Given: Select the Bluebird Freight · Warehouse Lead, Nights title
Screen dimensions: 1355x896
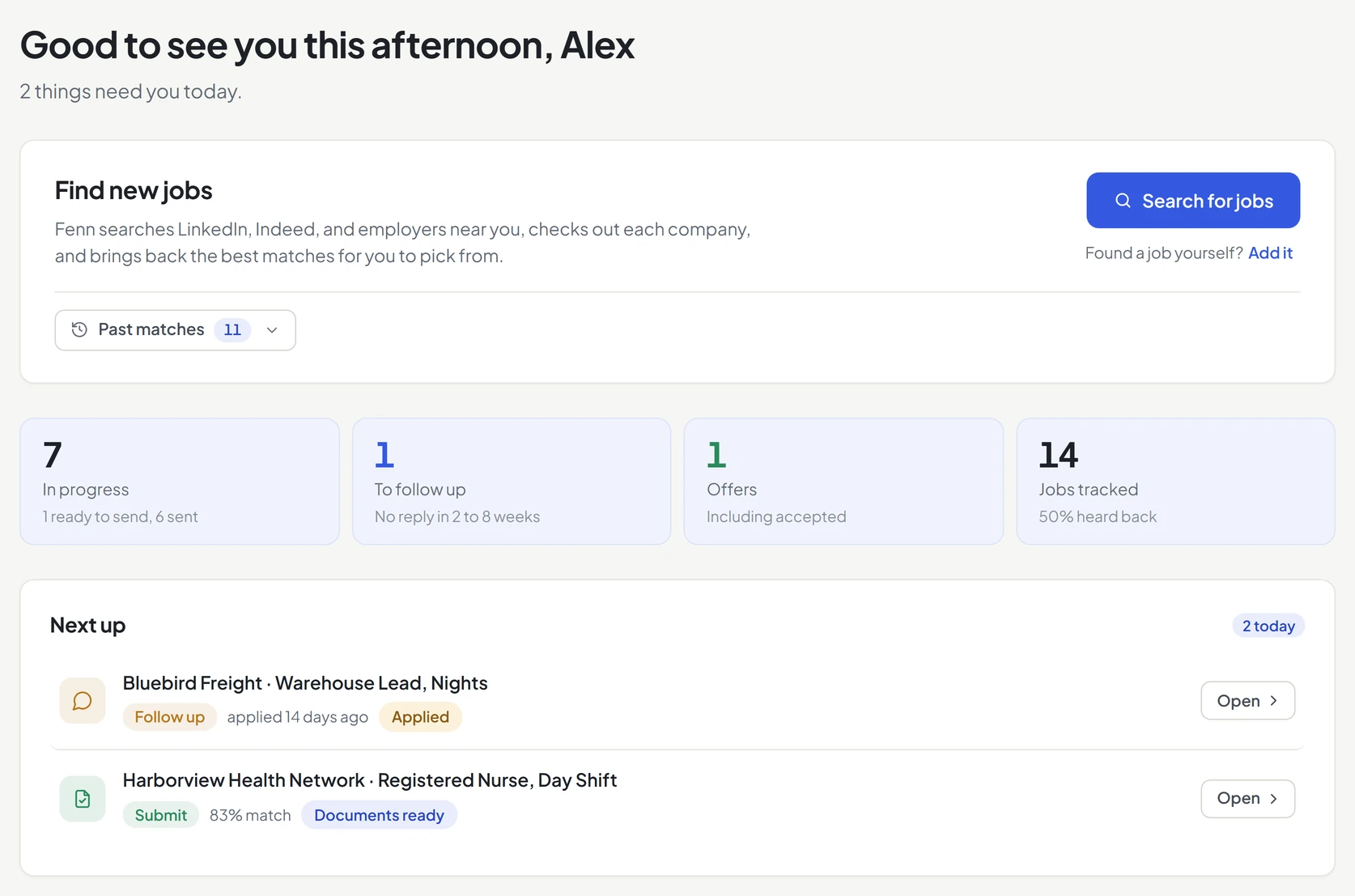Looking at the screenshot, I should [305, 683].
